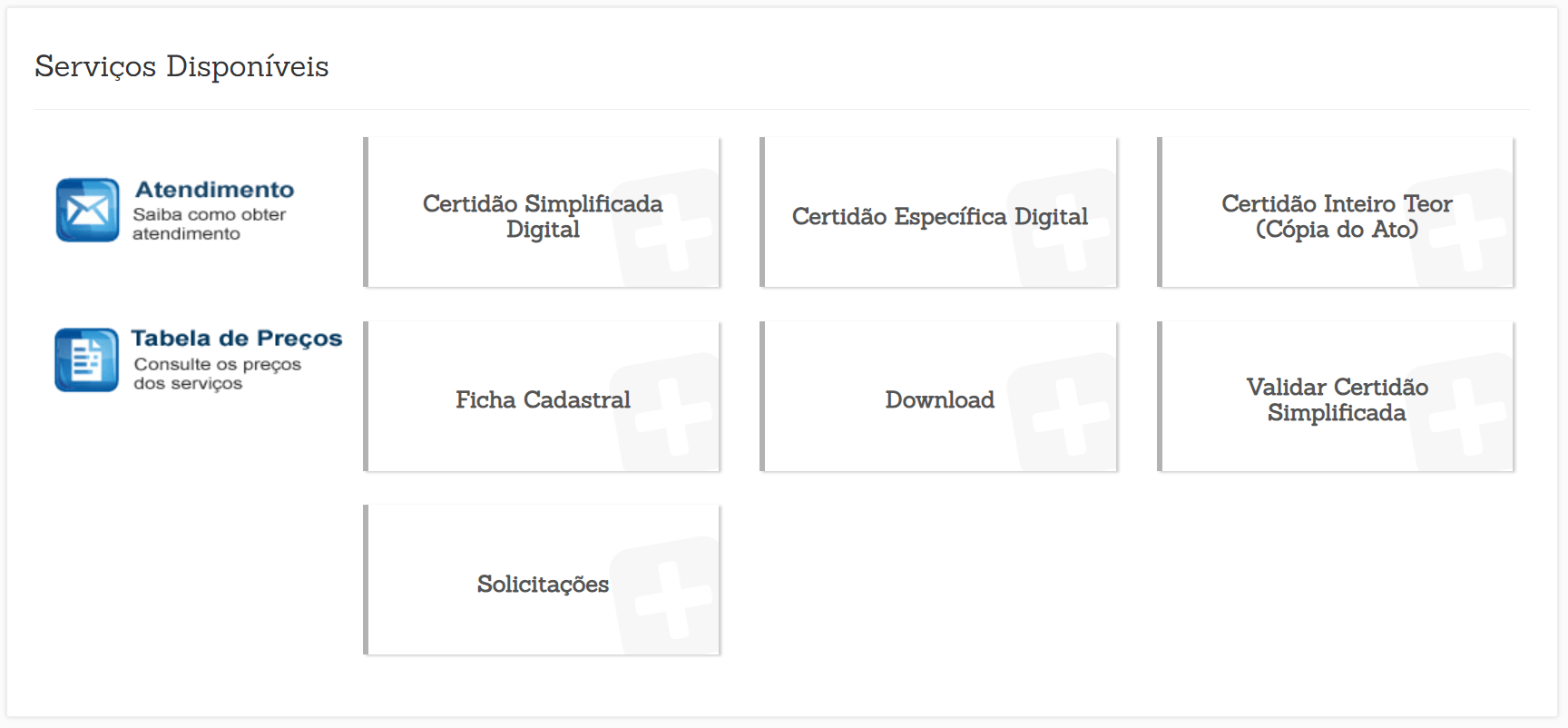
Task: Open the Tabela de Preços title link
Action: point(236,339)
